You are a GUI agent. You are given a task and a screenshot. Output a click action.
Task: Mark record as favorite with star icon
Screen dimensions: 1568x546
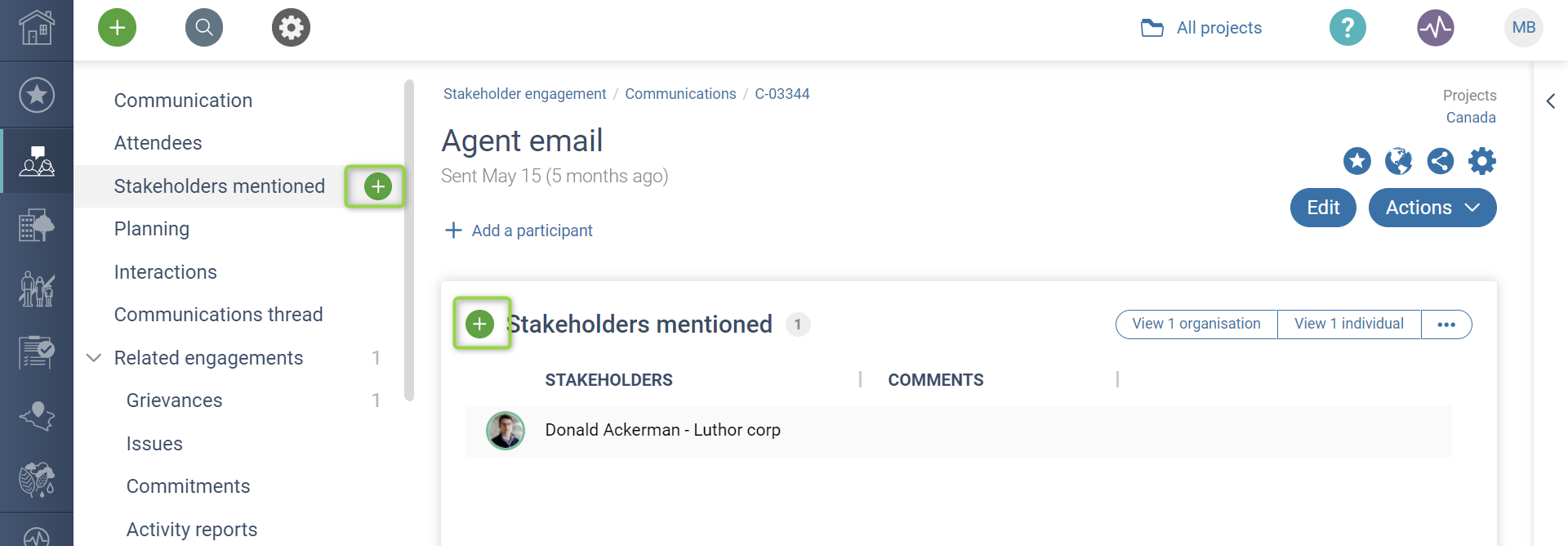click(1356, 161)
